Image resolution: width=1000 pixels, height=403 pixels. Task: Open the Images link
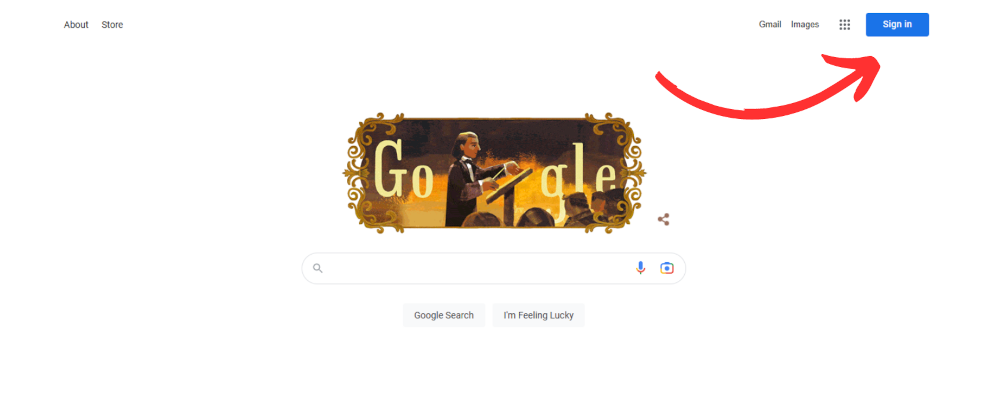805,24
